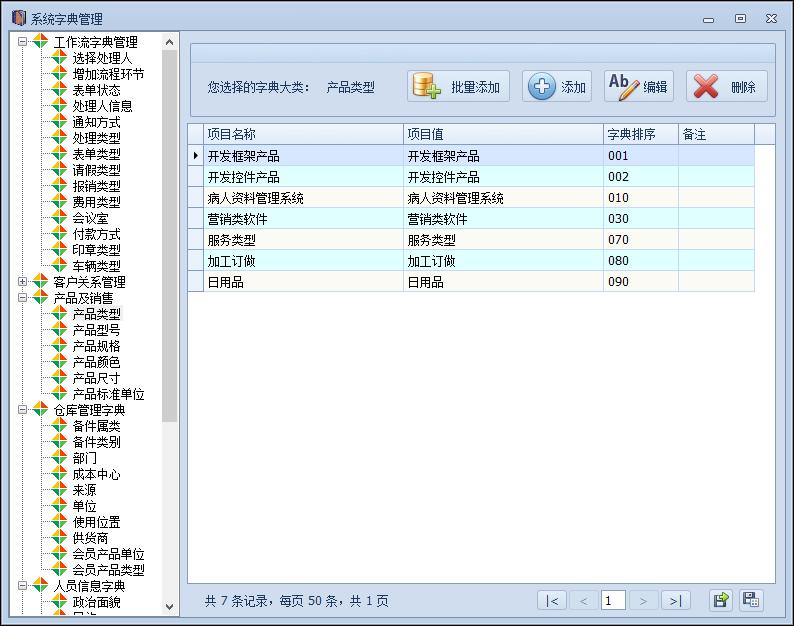
Task: Select the 营销类软件 name cell
Action: click(x=303, y=219)
